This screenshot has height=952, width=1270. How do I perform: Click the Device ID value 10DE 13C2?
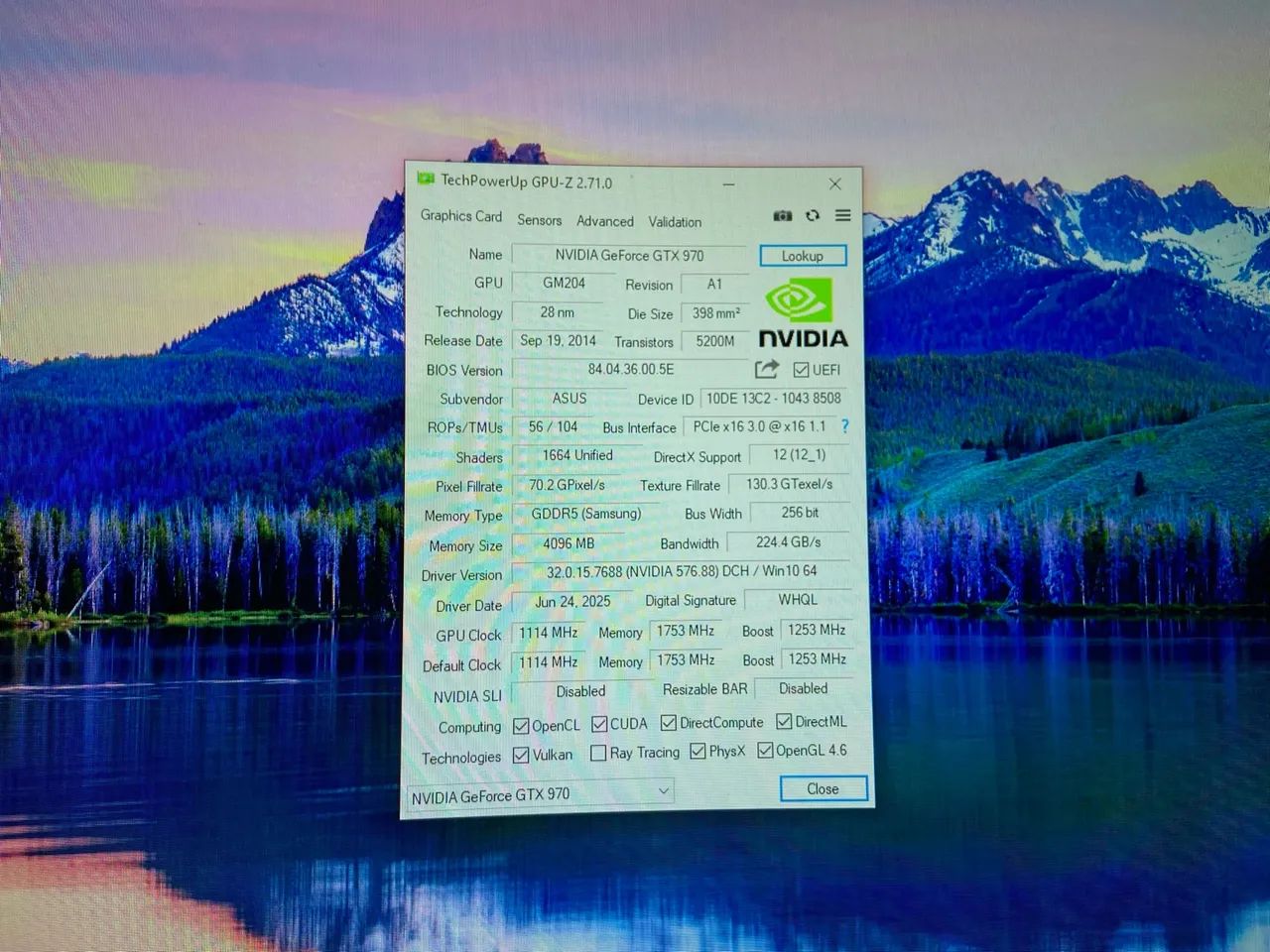[x=774, y=398]
